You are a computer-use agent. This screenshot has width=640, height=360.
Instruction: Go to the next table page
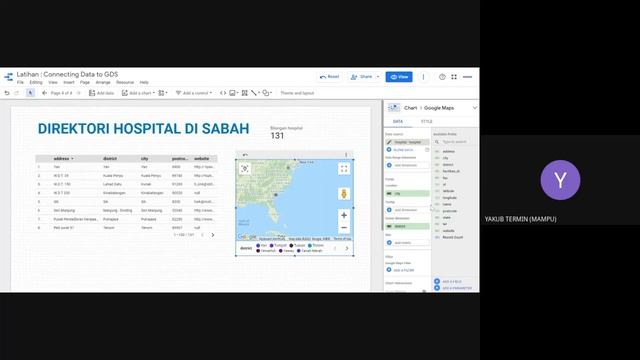(213, 235)
